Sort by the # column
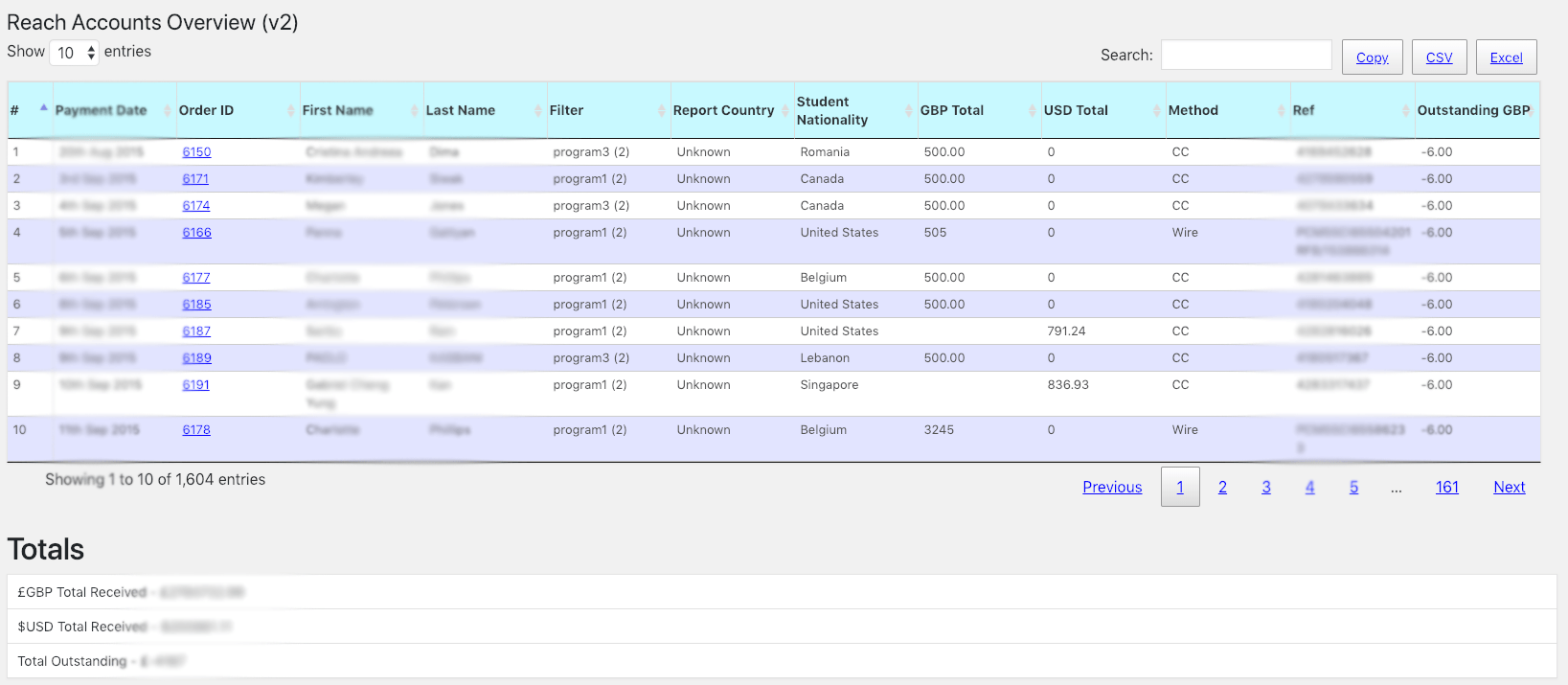This screenshot has width=1568, height=685. pyautogui.click(x=29, y=110)
